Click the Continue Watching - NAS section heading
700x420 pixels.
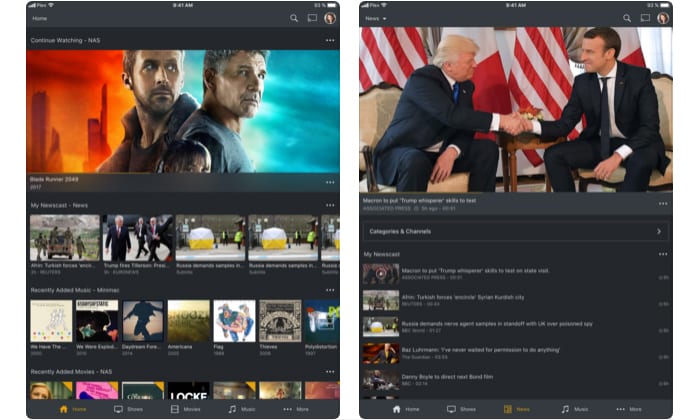coord(65,40)
